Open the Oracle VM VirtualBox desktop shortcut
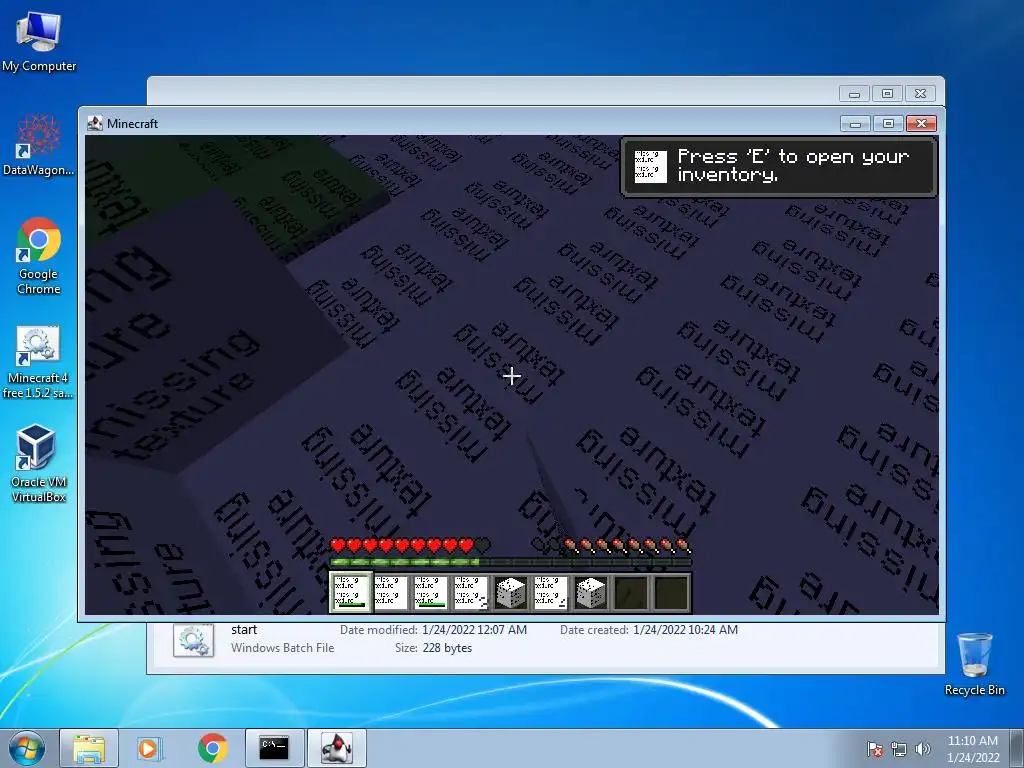Screen dimensions: 1024x768 click(38, 463)
